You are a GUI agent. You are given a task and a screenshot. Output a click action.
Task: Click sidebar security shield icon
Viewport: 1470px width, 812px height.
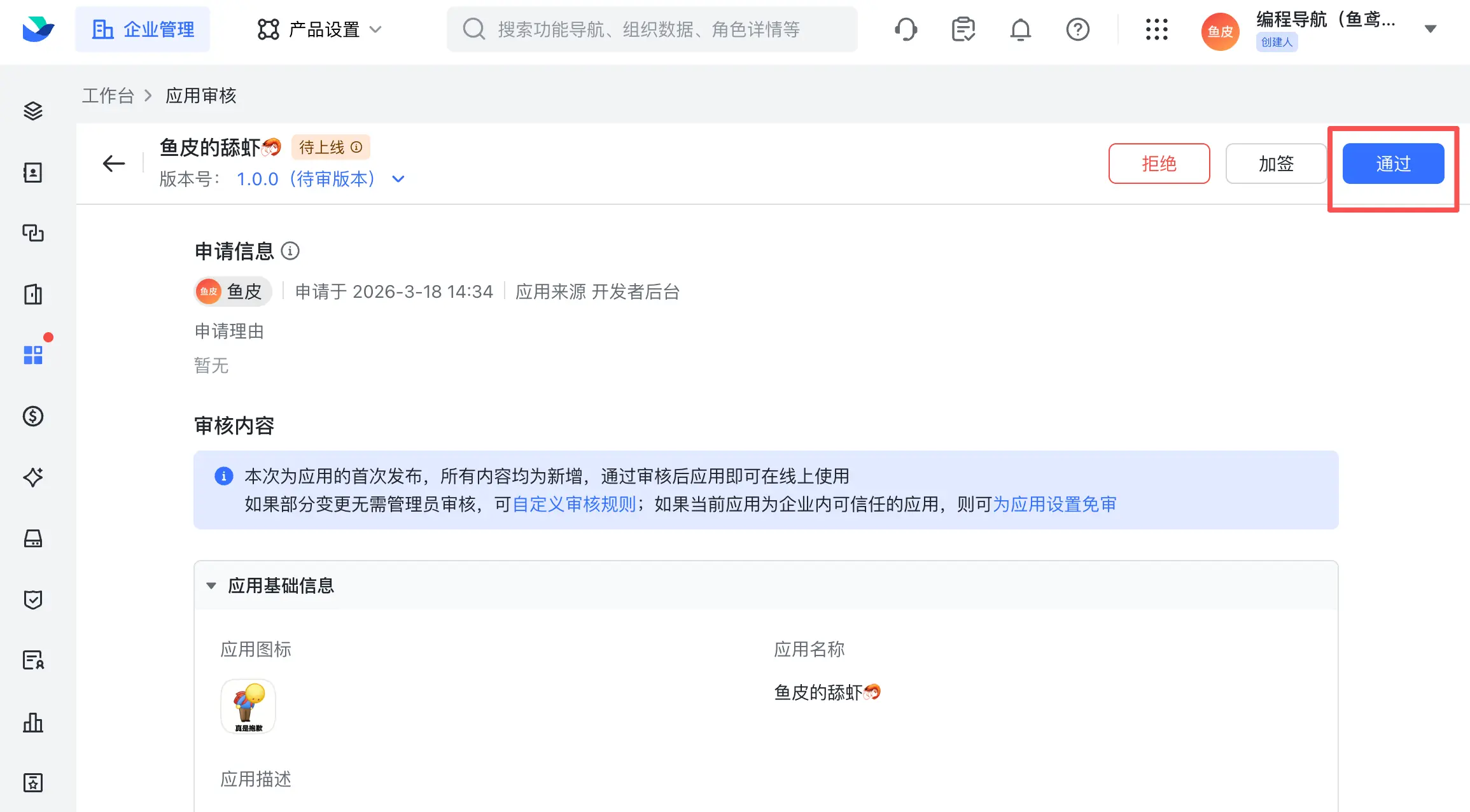click(x=33, y=599)
